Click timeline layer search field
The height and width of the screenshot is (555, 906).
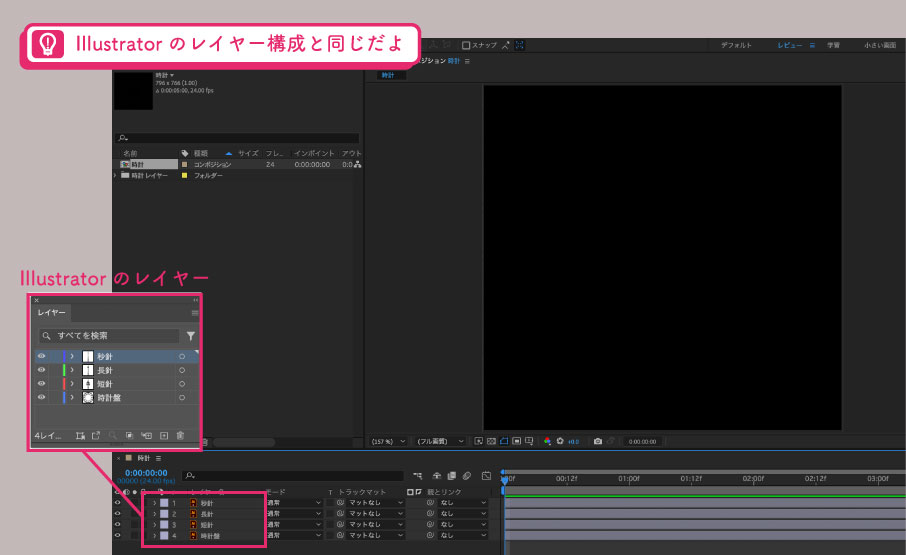[293, 476]
